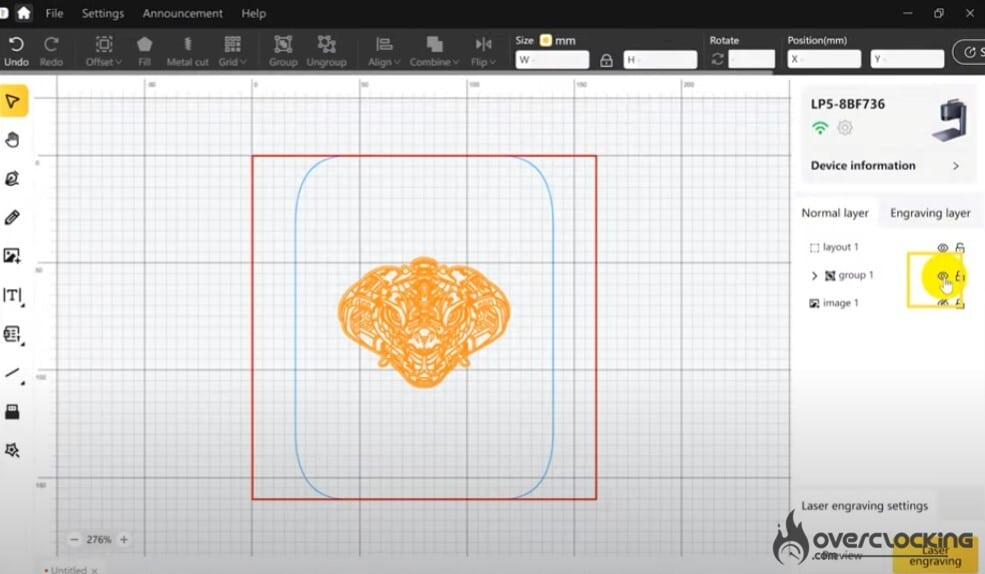Screen dimensions: 985x574
Task: Click the Width input field
Action: [x=552, y=60]
